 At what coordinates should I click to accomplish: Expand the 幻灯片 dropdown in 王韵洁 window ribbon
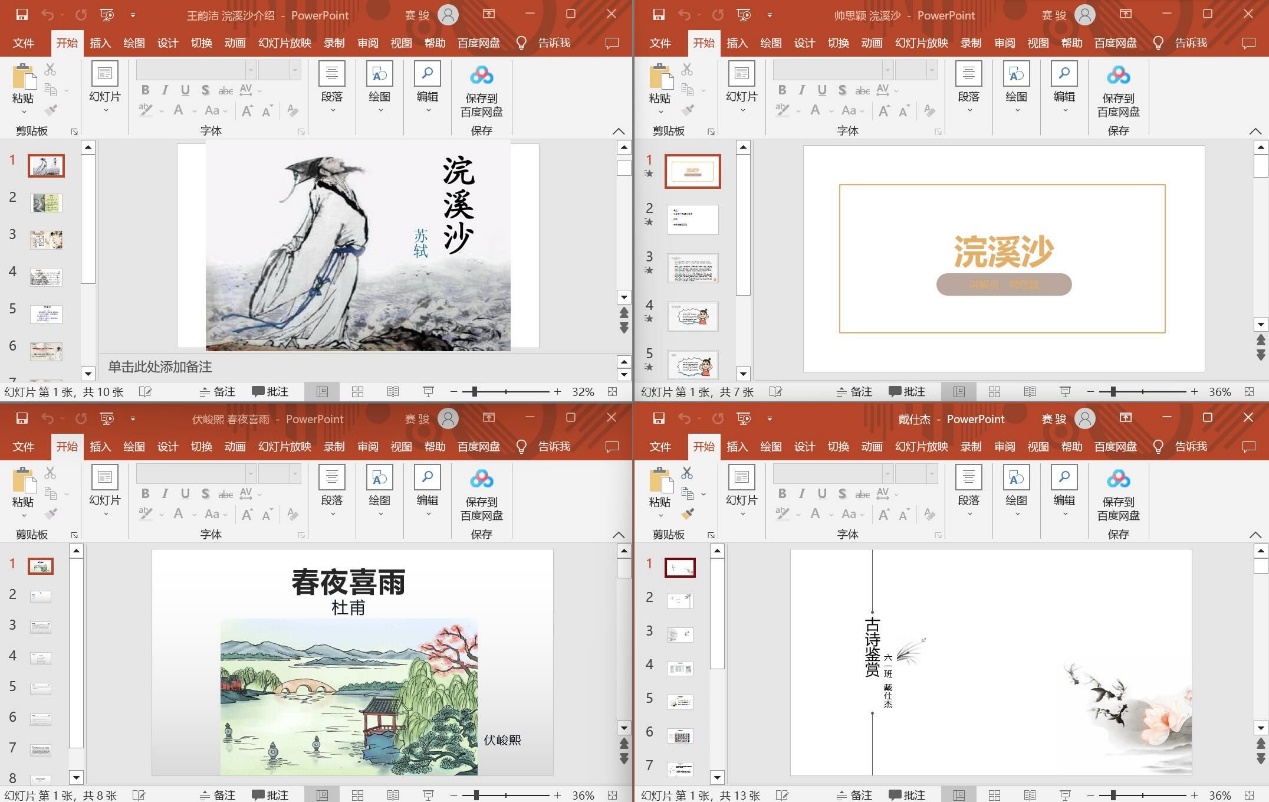[105, 110]
